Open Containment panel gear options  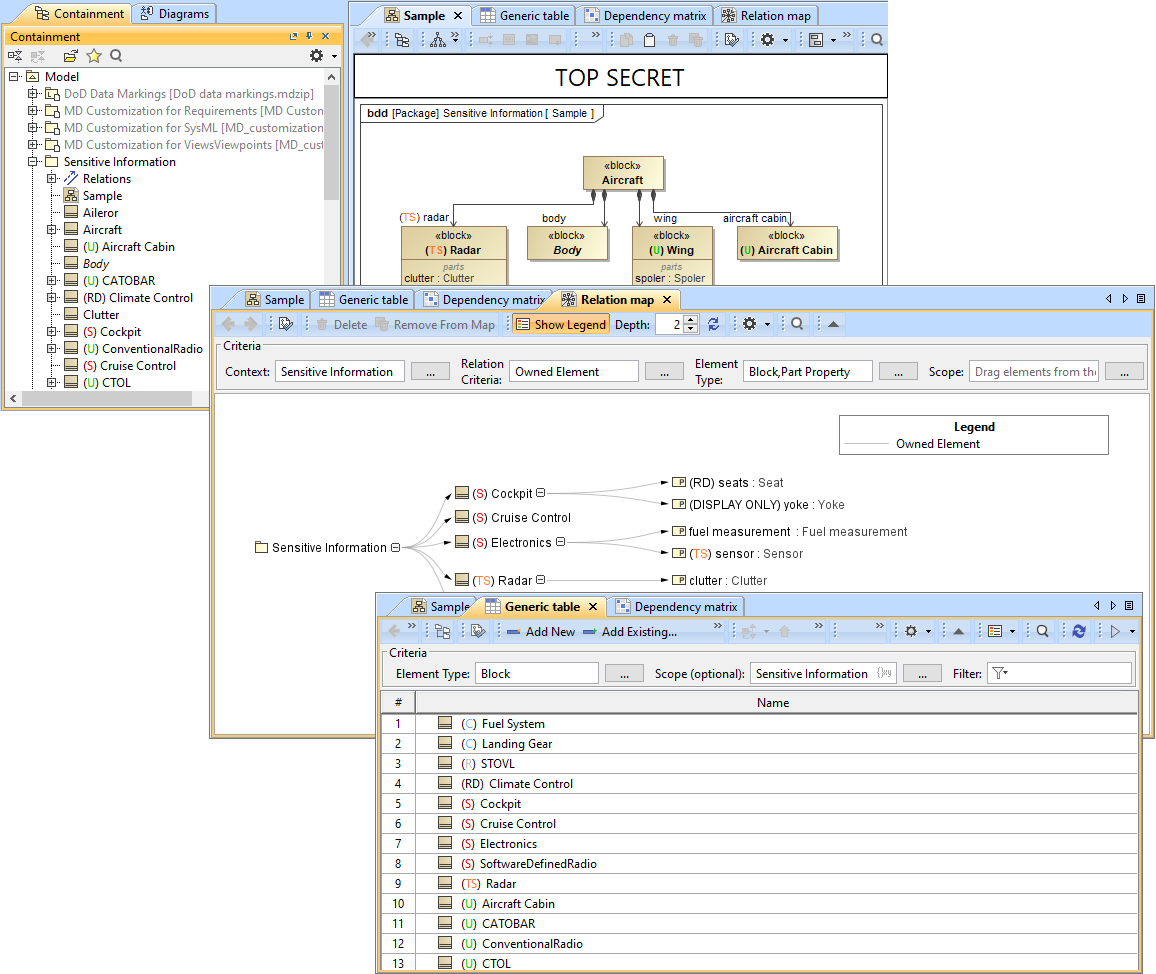point(317,56)
